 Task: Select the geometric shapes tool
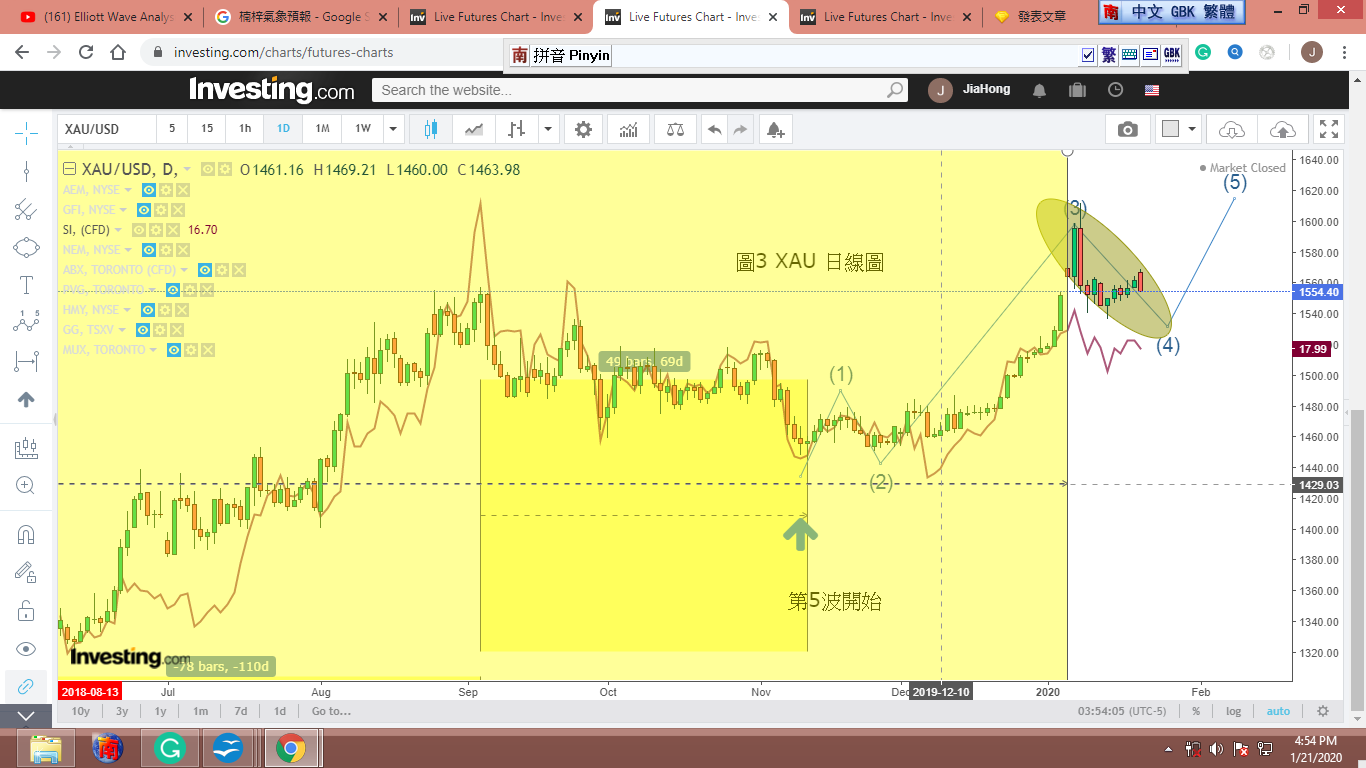(x=26, y=247)
